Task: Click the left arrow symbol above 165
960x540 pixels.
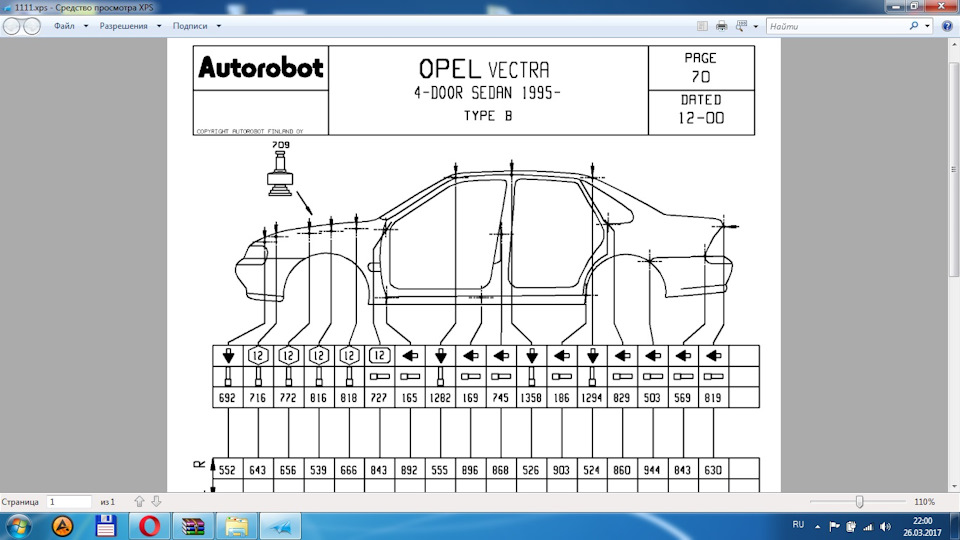Action: (x=410, y=356)
